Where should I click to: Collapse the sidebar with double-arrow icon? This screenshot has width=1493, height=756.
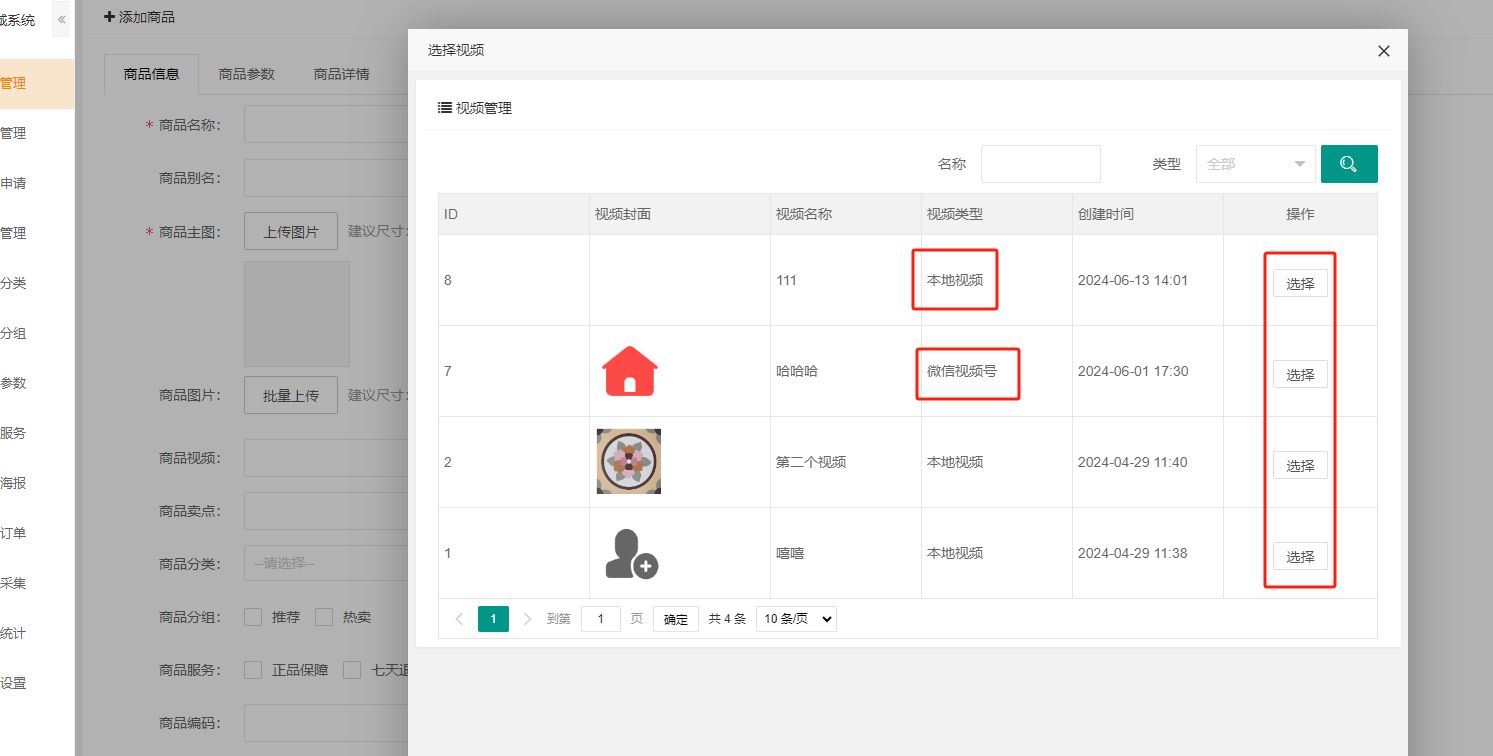click(61, 20)
